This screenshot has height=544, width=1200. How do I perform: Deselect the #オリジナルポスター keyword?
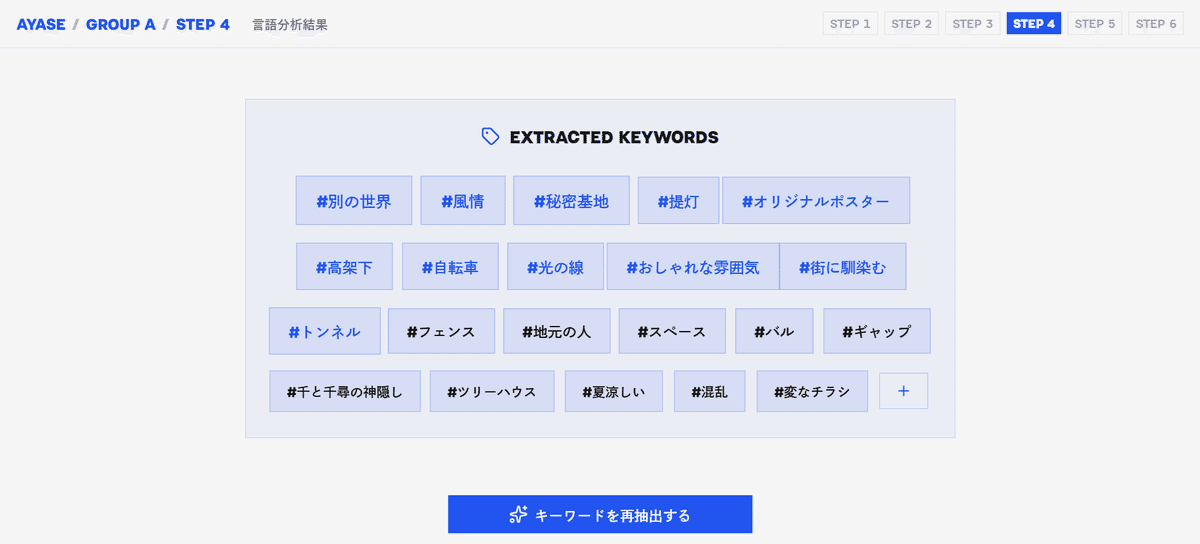pyautogui.click(x=816, y=201)
